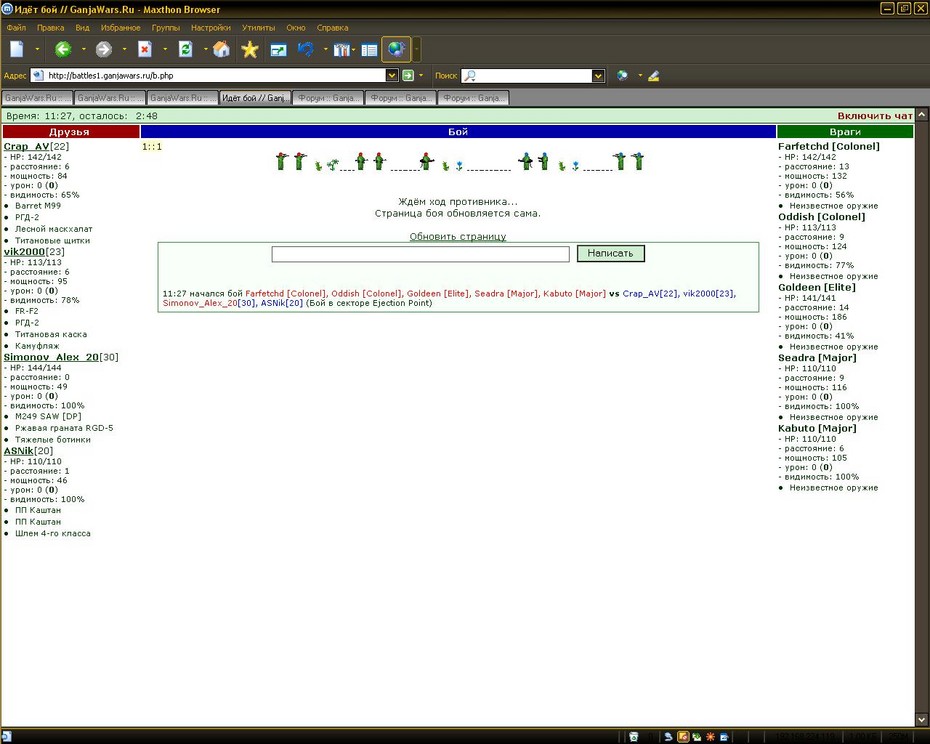Image resolution: width=930 pixels, height=744 pixels.
Task: Click the Написать button
Action: point(610,253)
